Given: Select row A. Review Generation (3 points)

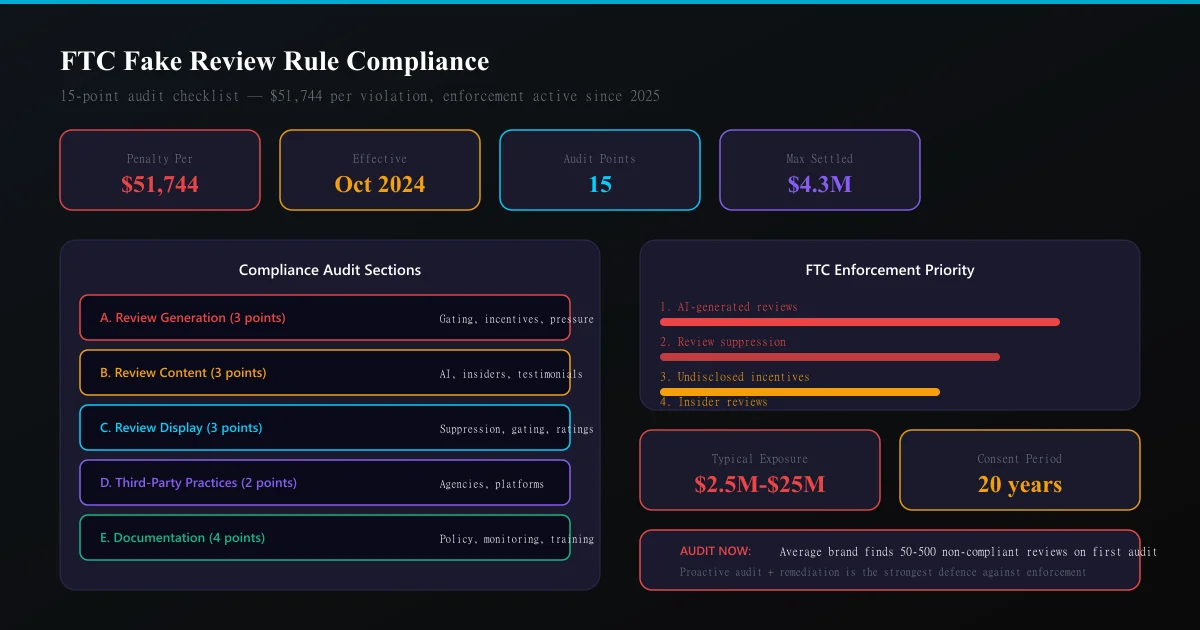Looking at the screenshot, I should (x=325, y=318).
